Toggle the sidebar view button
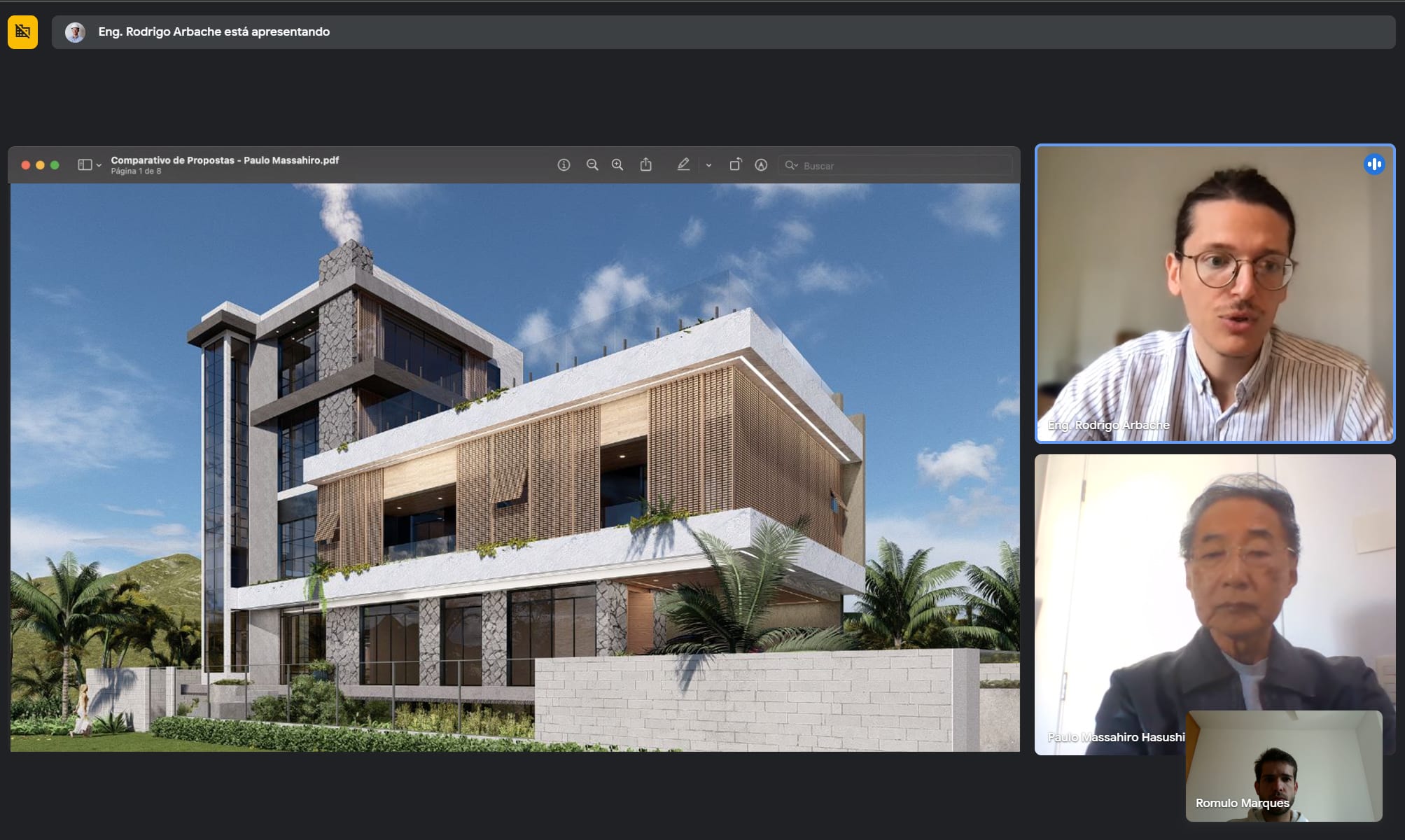This screenshot has width=1405, height=840. [x=85, y=165]
